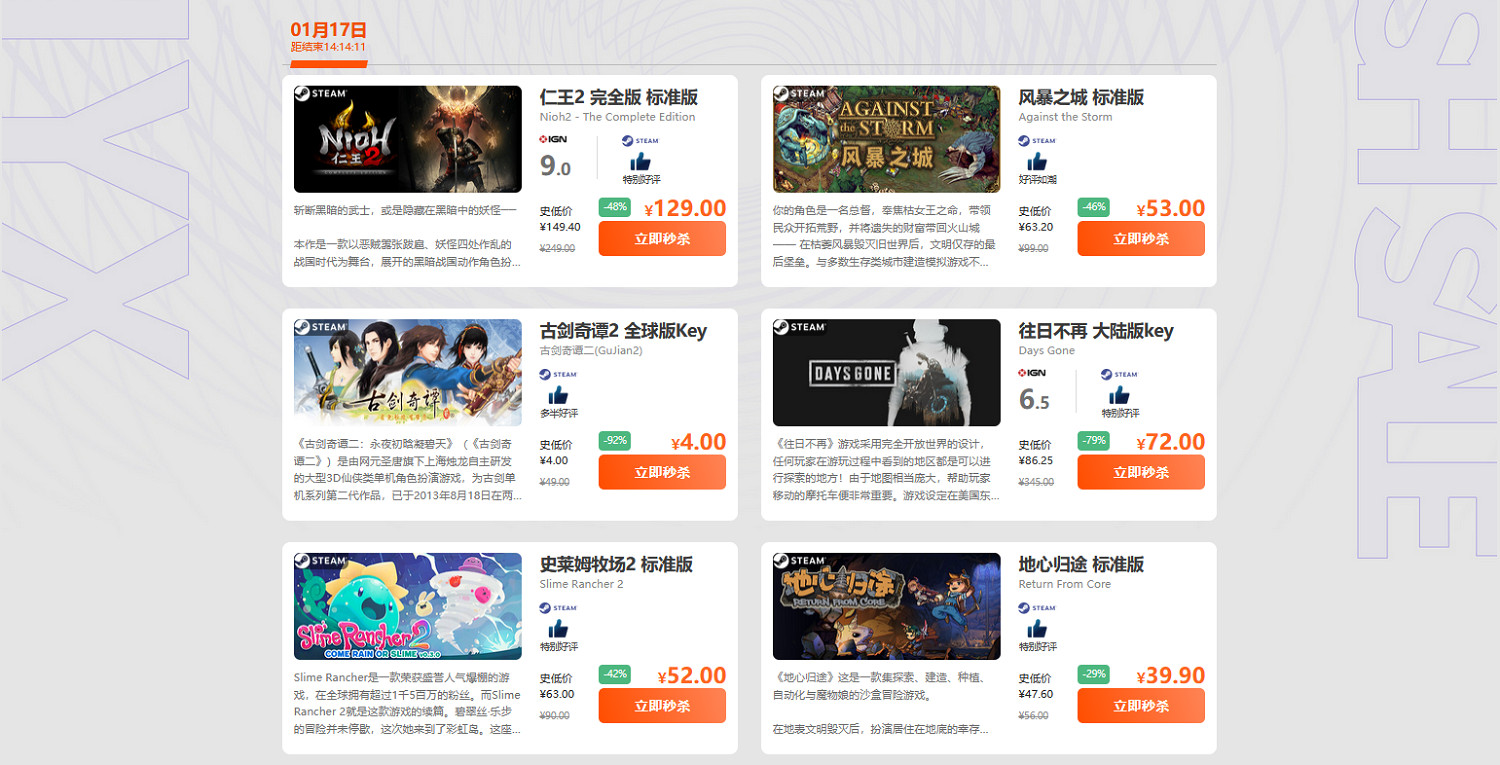Buy Return From Core via 立即秒杀 button

point(1141,706)
